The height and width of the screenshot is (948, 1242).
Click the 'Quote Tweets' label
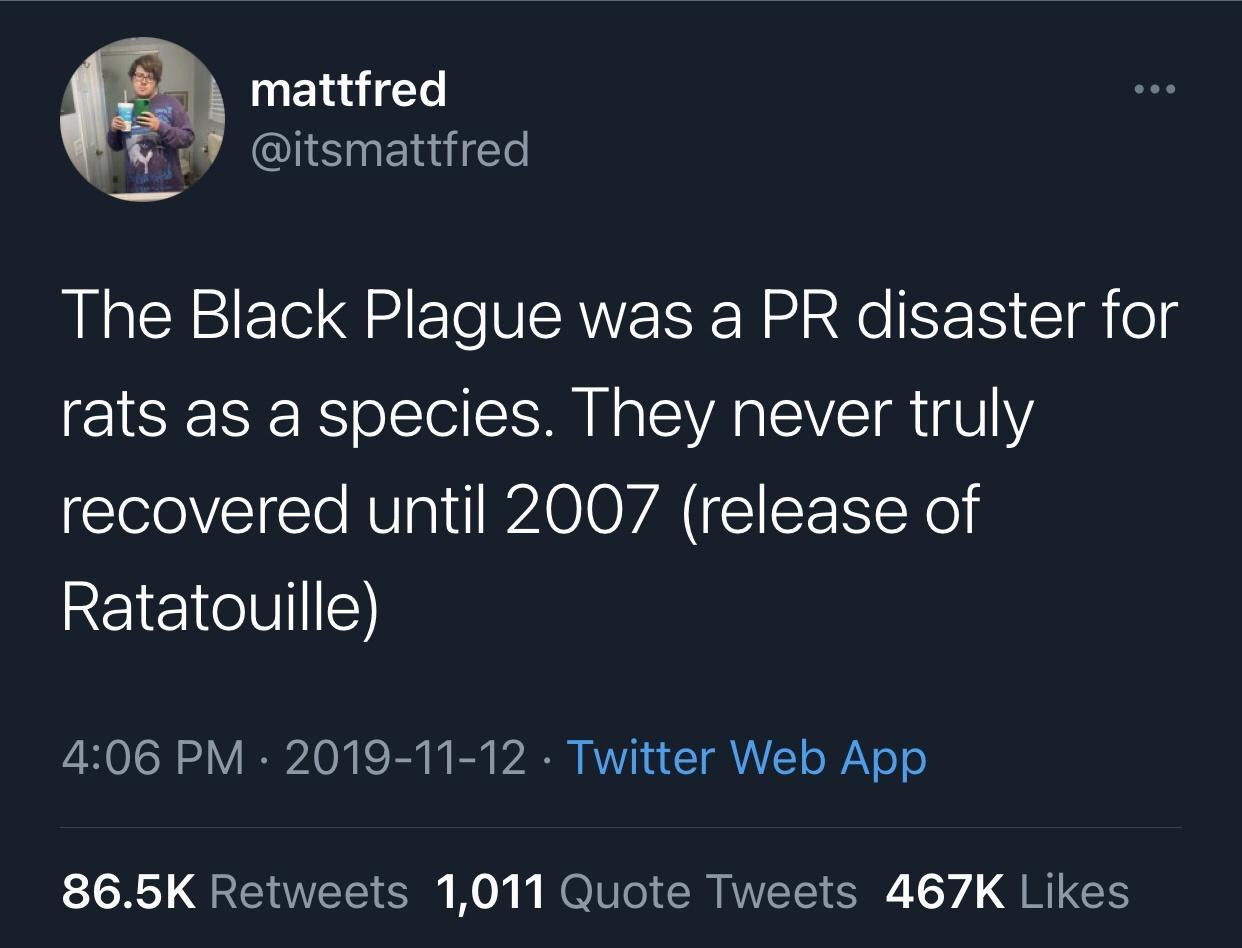click(x=709, y=891)
